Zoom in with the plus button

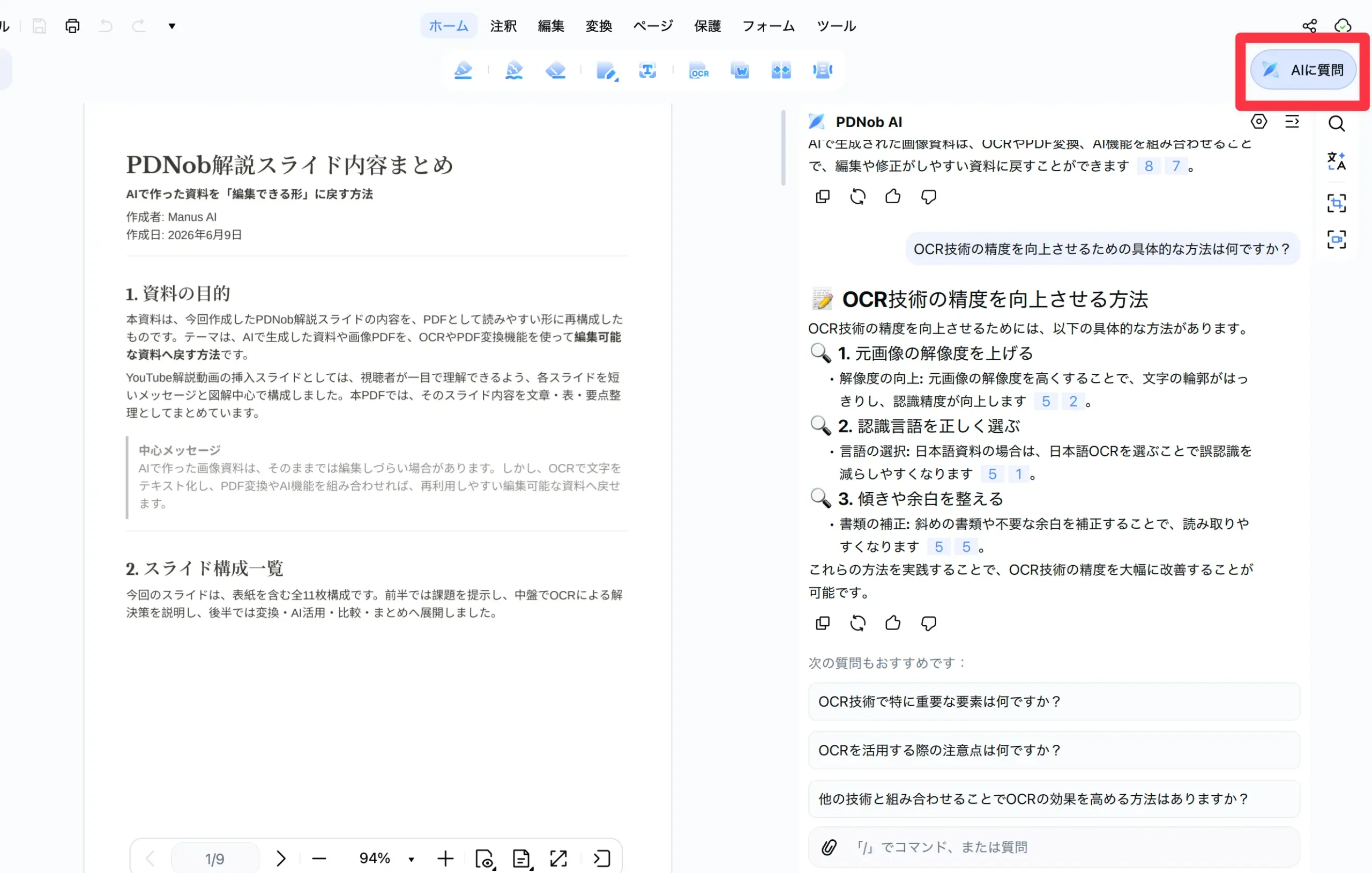point(445,858)
